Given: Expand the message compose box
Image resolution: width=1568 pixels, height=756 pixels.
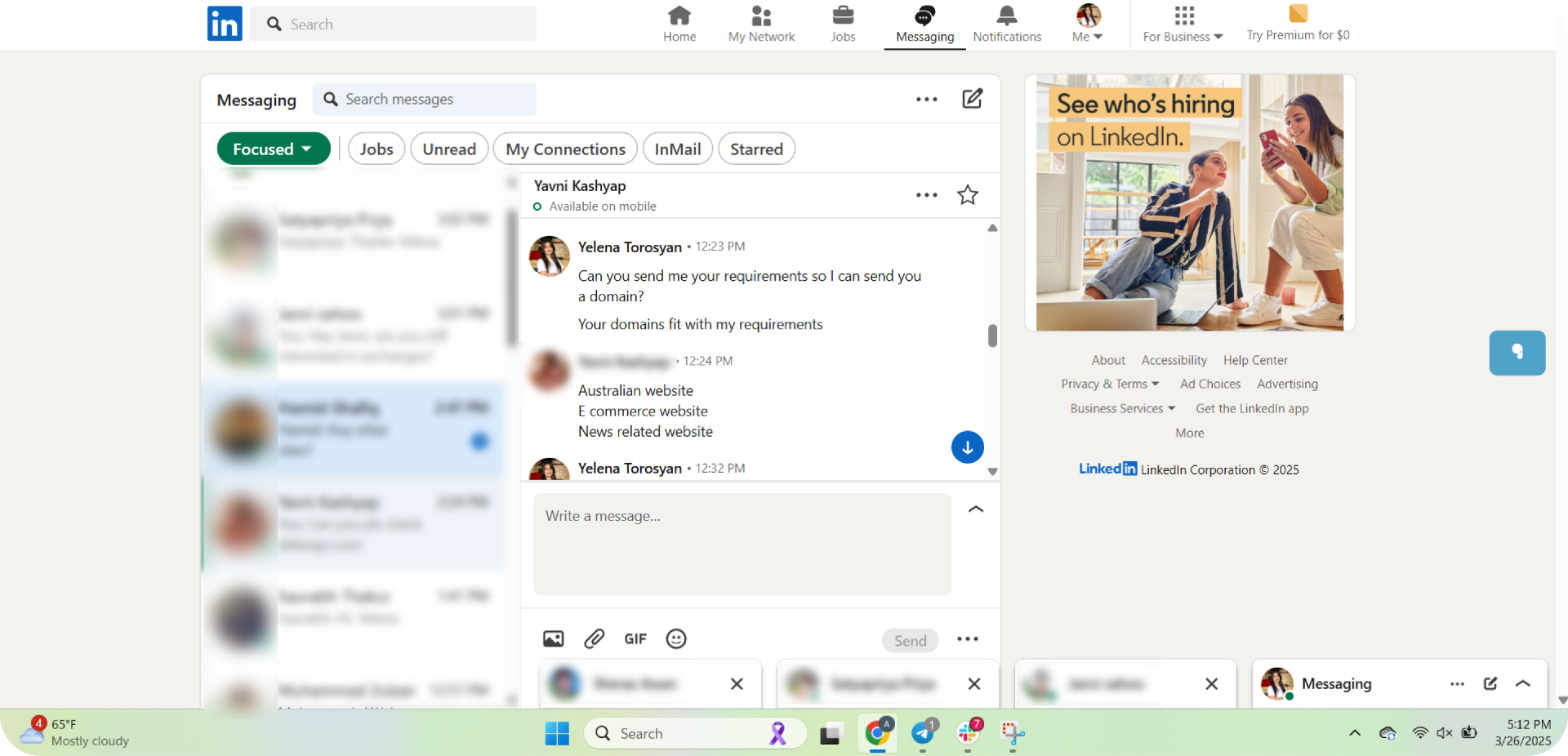Looking at the screenshot, I should pos(976,509).
